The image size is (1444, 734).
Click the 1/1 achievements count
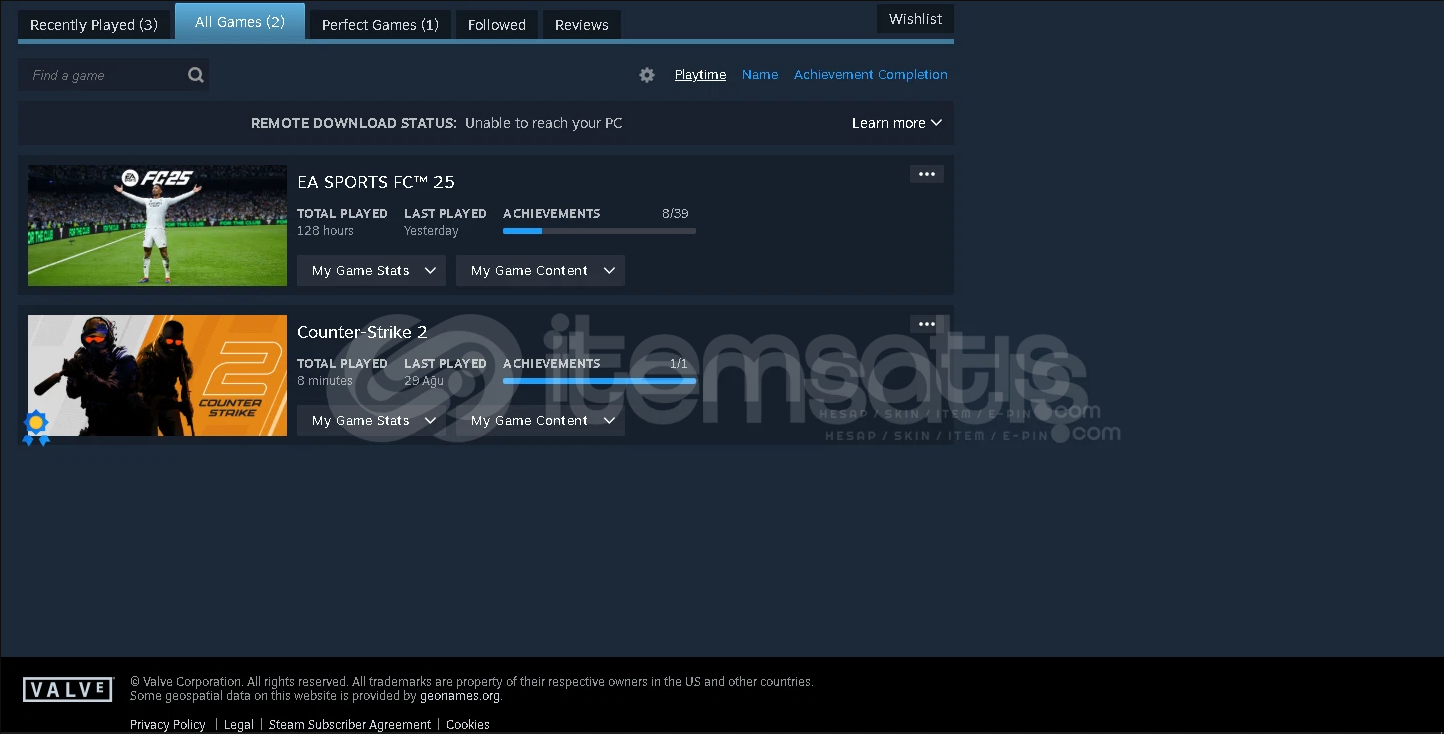click(x=679, y=363)
